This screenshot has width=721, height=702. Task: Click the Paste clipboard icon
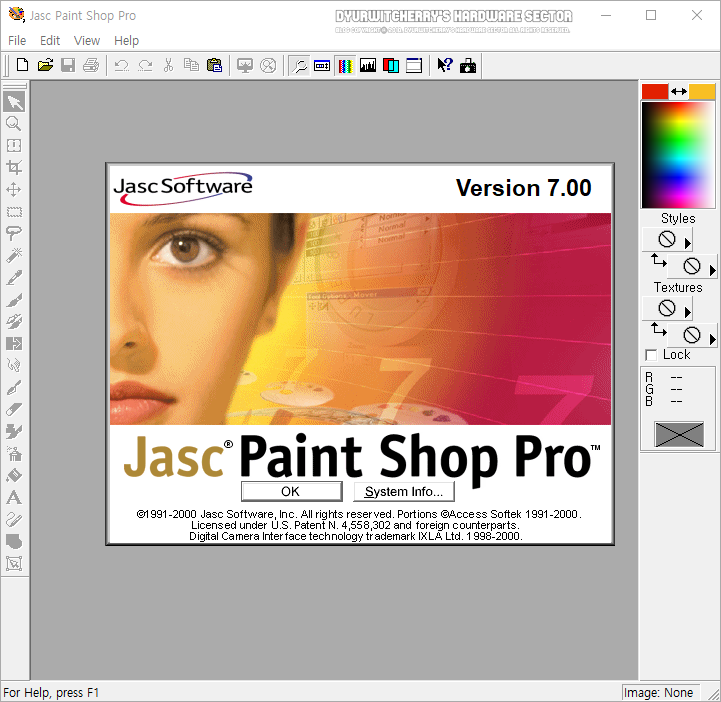point(214,65)
